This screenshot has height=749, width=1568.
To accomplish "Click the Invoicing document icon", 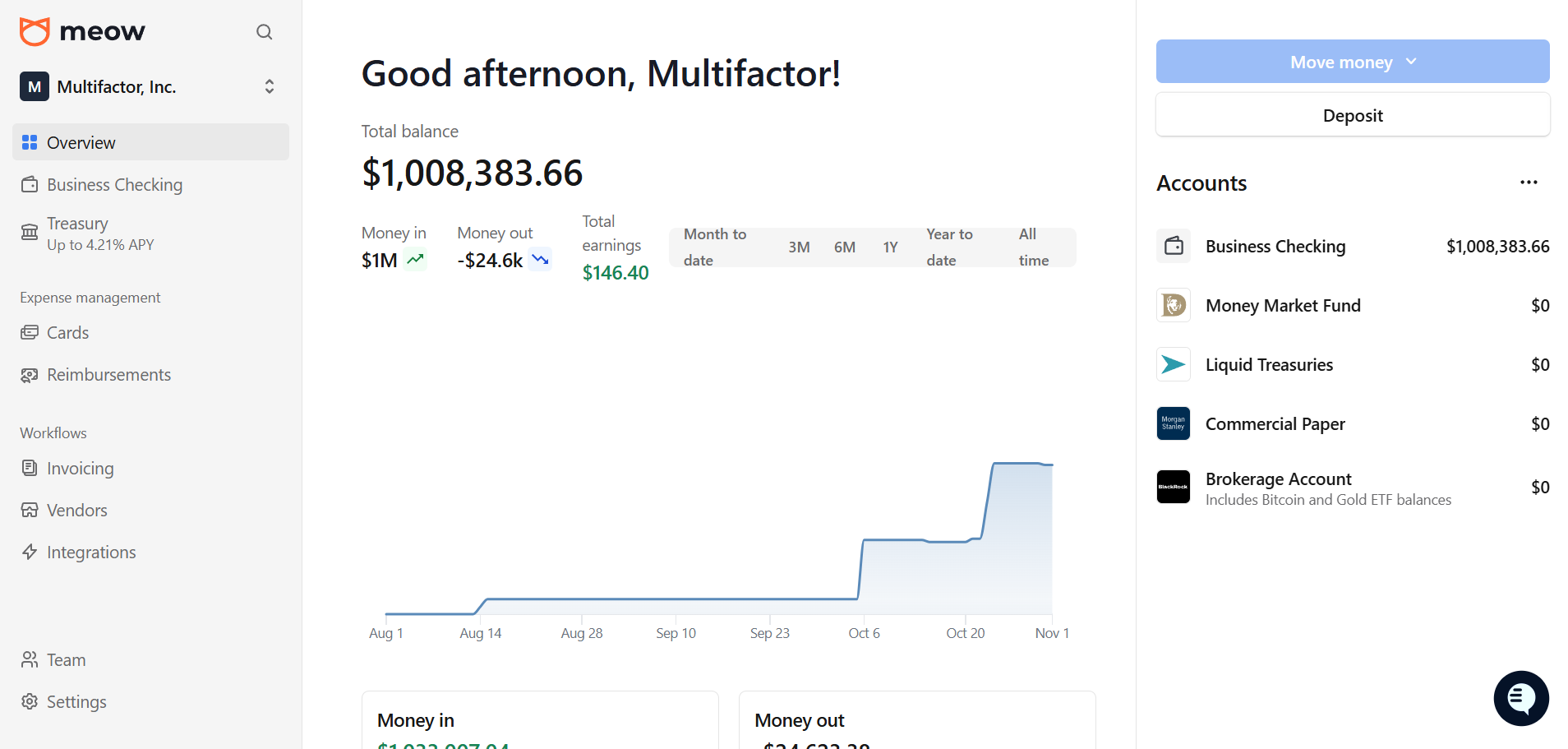I will pos(30,468).
